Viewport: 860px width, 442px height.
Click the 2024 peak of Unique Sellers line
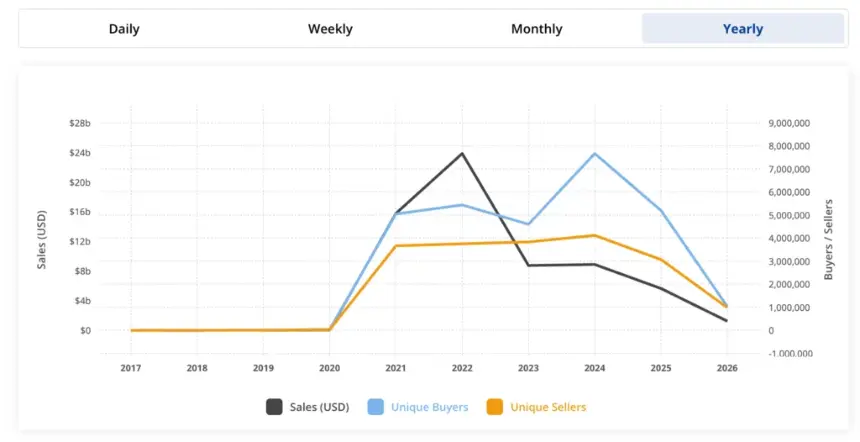click(x=595, y=235)
